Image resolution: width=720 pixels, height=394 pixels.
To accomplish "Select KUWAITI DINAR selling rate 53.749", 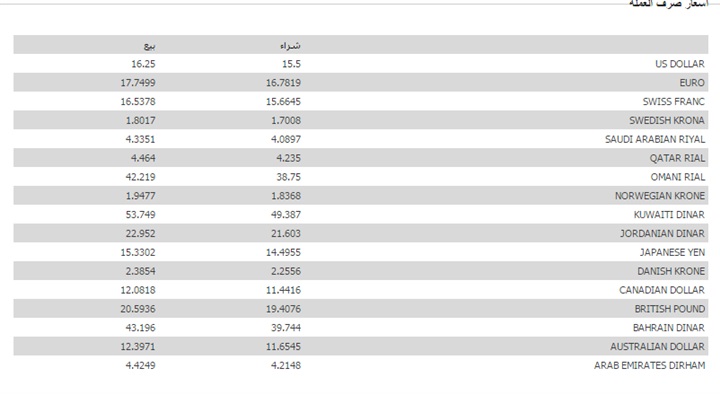I will 141,214.
